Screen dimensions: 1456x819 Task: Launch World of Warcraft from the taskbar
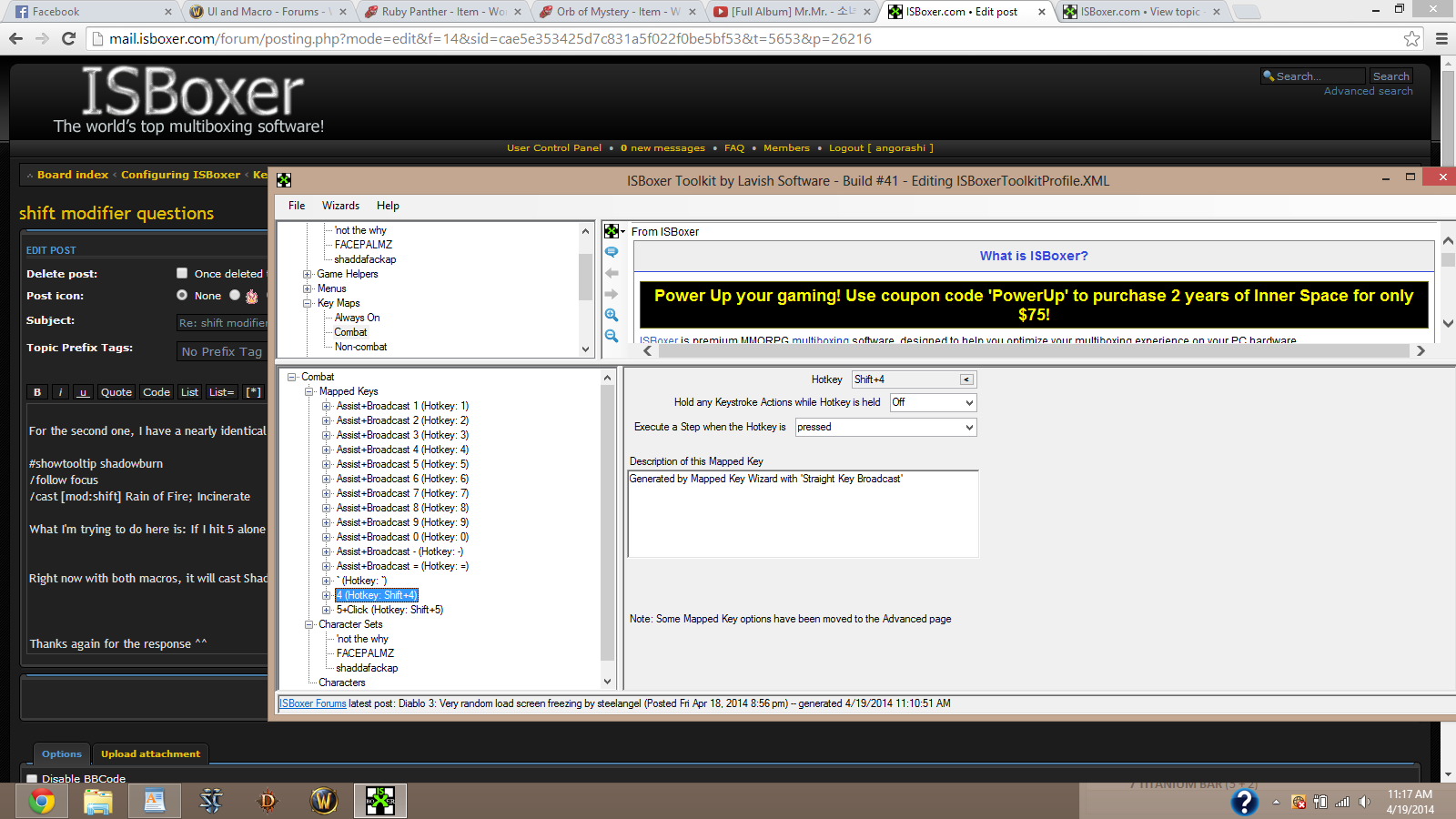click(x=324, y=801)
